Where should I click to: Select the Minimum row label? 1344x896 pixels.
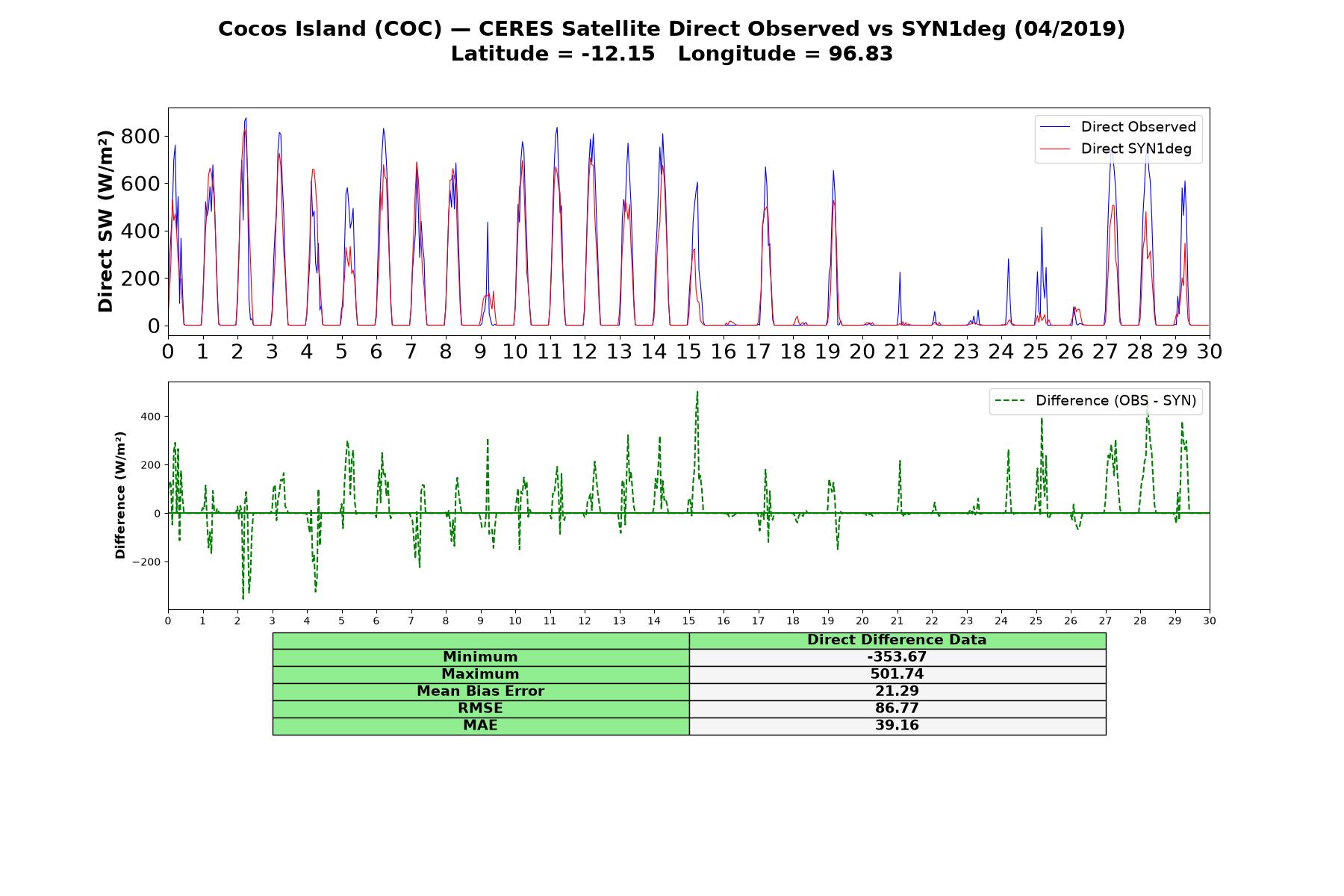pyautogui.click(x=480, y=657)
